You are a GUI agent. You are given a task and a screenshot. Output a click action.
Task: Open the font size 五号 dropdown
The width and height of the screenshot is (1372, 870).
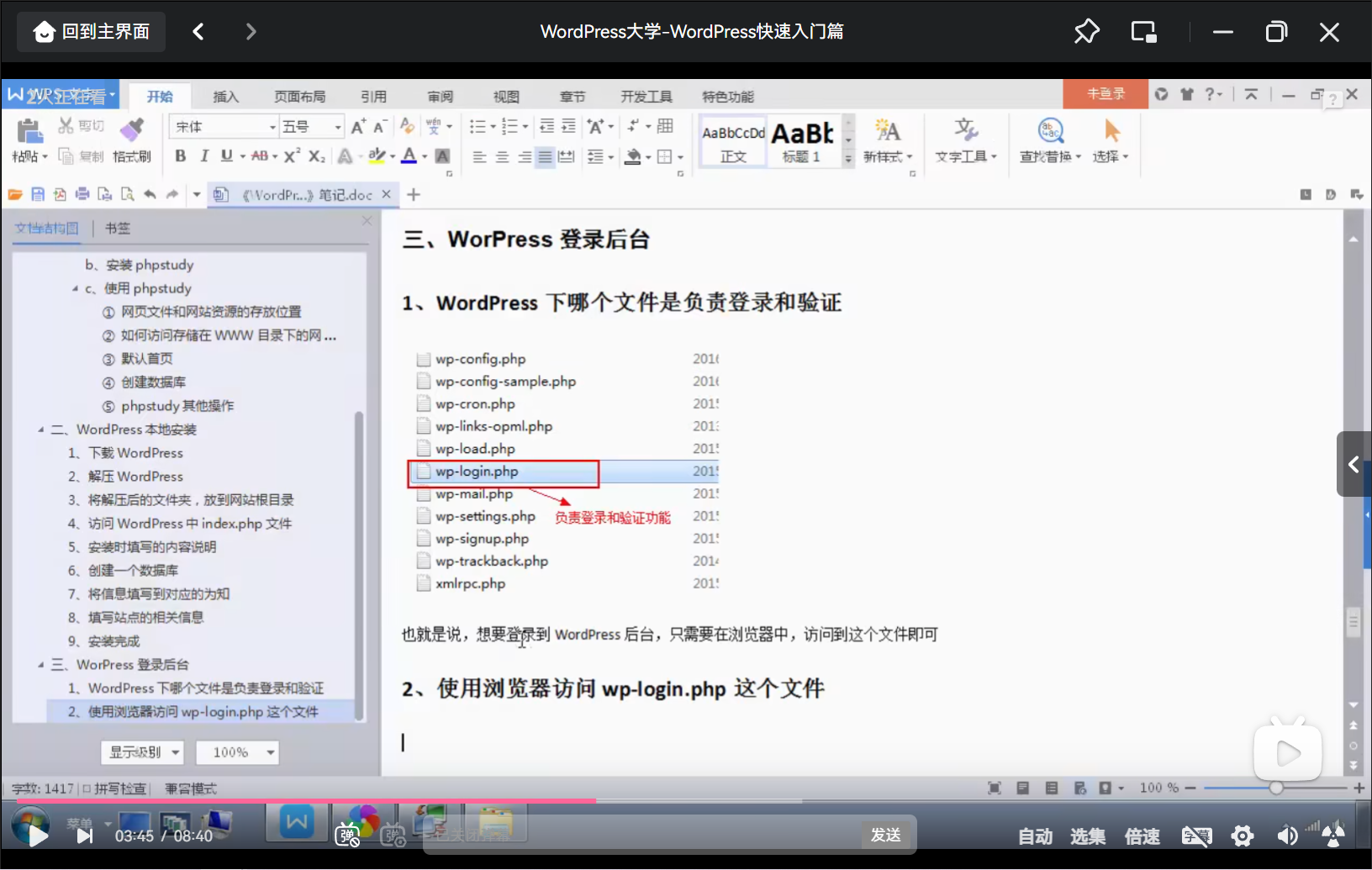coord(338,127)
